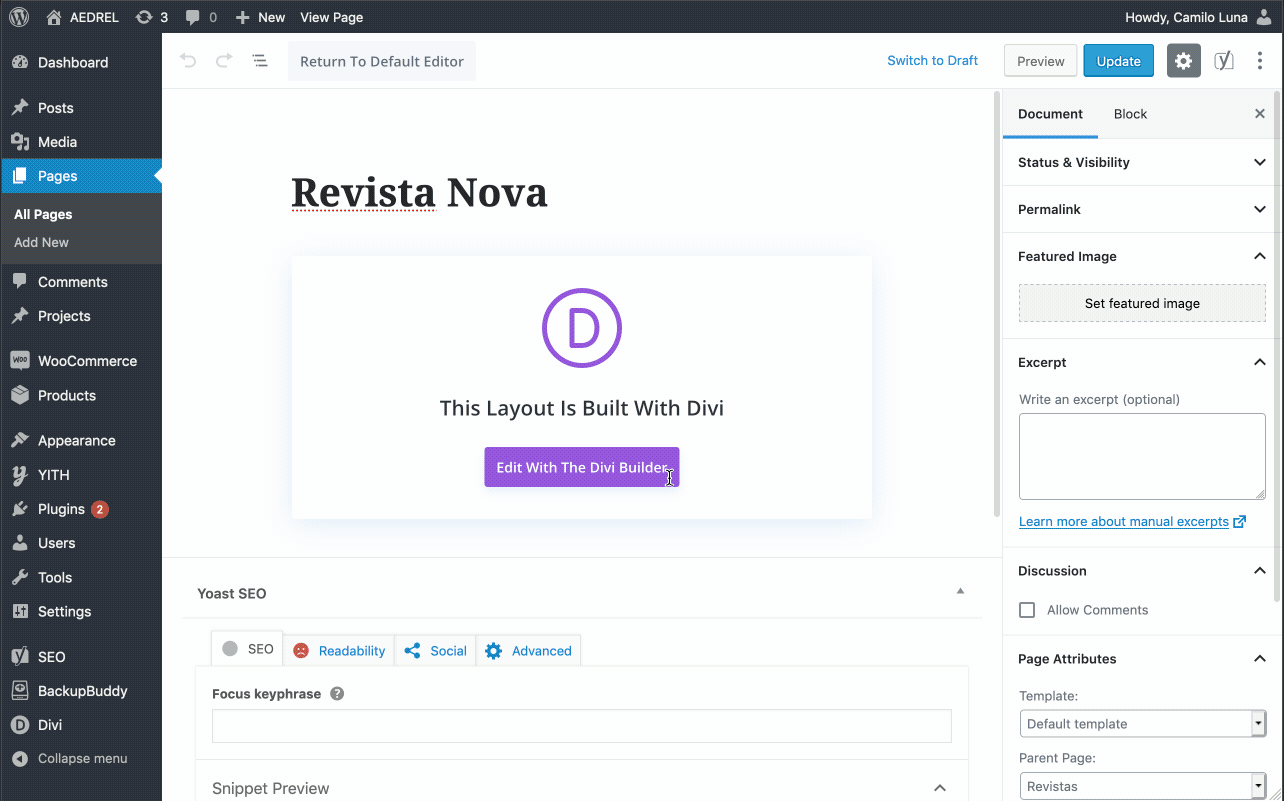This screenshot has width=1284, height=801.
Task: Click Edit With The Divi Builder button
Action: pos(581,467)
